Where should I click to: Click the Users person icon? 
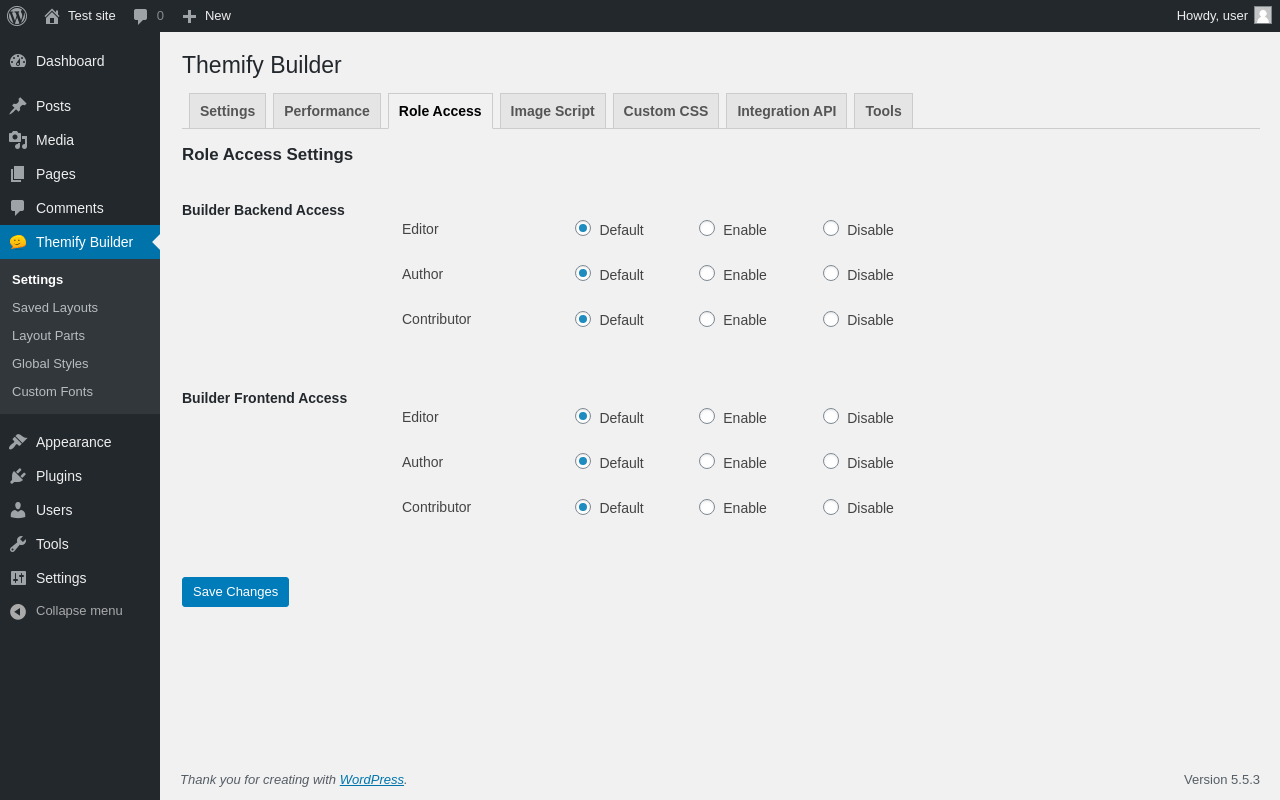(x=18, y=510)
